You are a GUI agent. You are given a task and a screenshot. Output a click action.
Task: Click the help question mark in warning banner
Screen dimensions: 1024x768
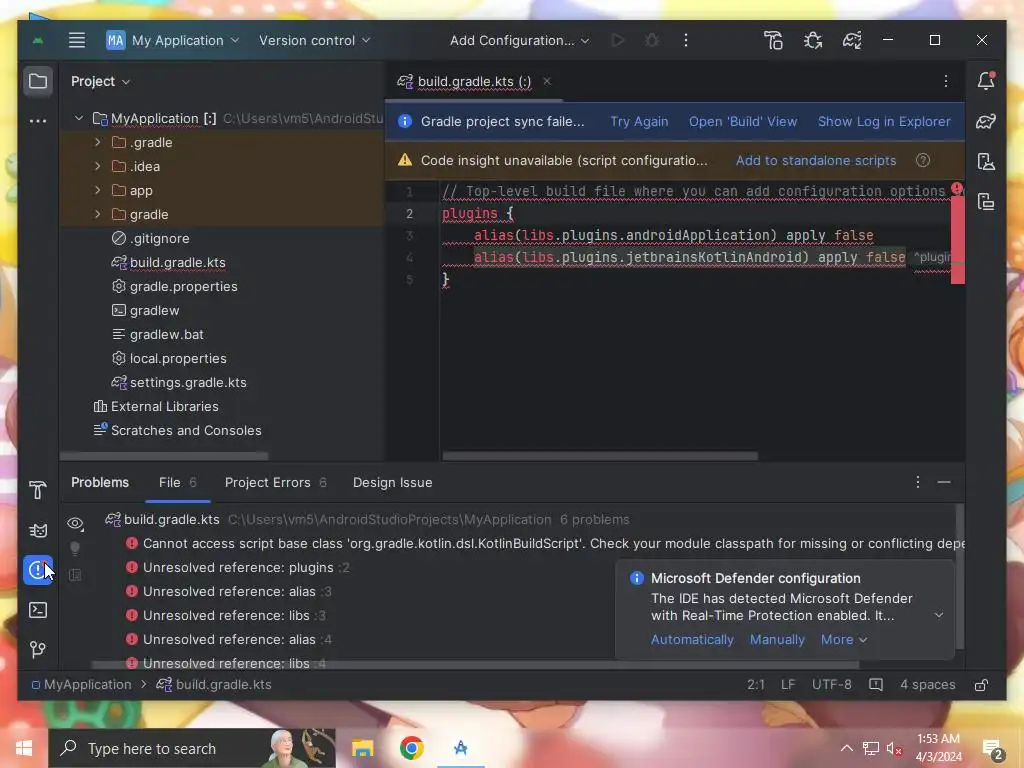[922, 161]
